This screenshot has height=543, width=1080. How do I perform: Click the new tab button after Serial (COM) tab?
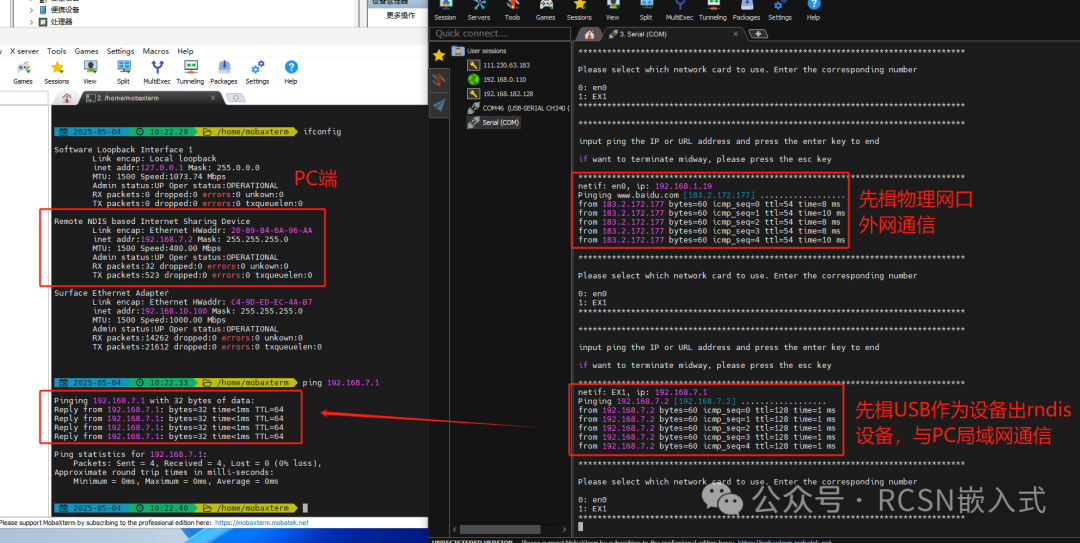coord(758,34)
